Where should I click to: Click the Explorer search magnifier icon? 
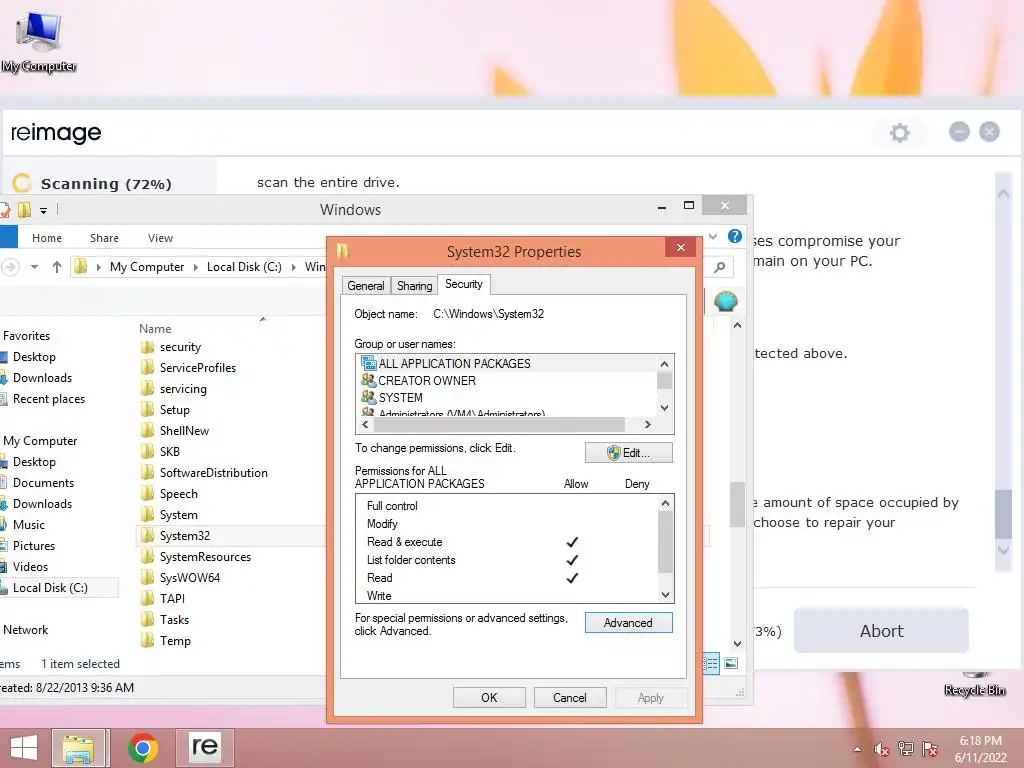719,266
